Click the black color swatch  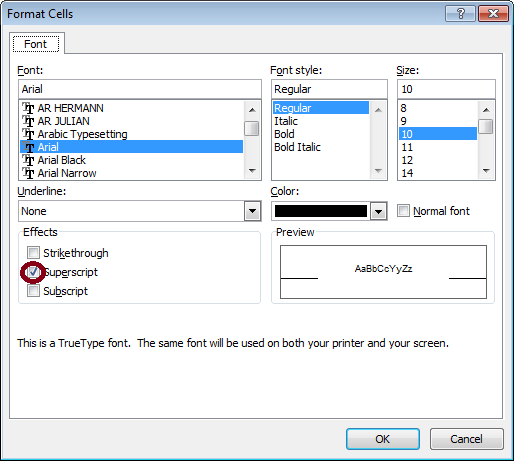[321, 211]
